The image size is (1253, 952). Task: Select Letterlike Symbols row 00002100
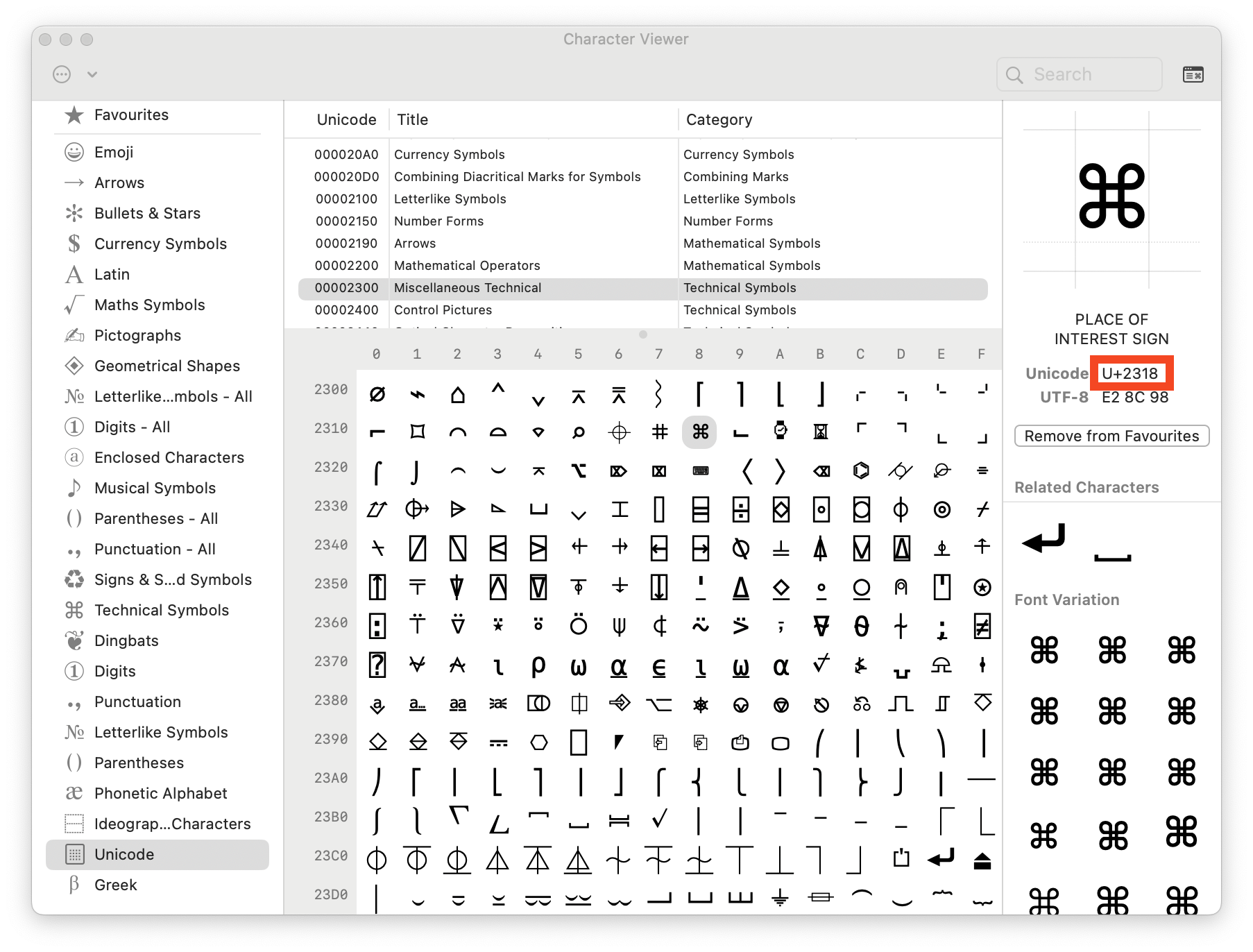643,199
